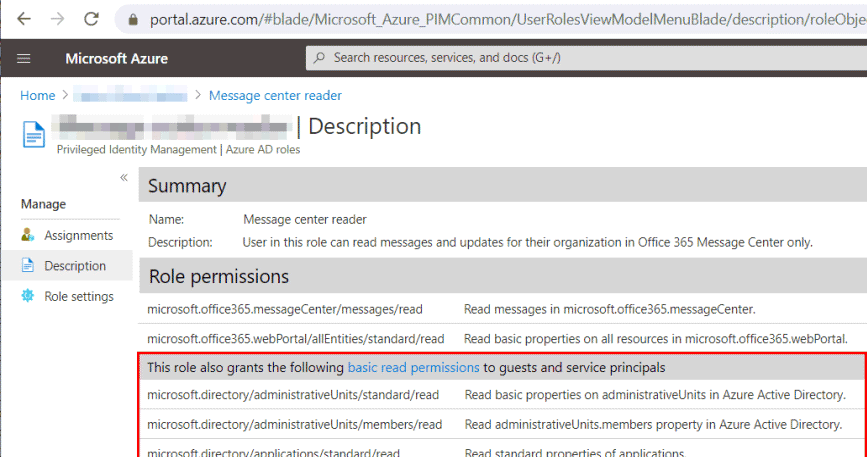The height and width of the screenshot is (457, 867).
Task: Click the search magnifier icon
Action: [319, 58]
